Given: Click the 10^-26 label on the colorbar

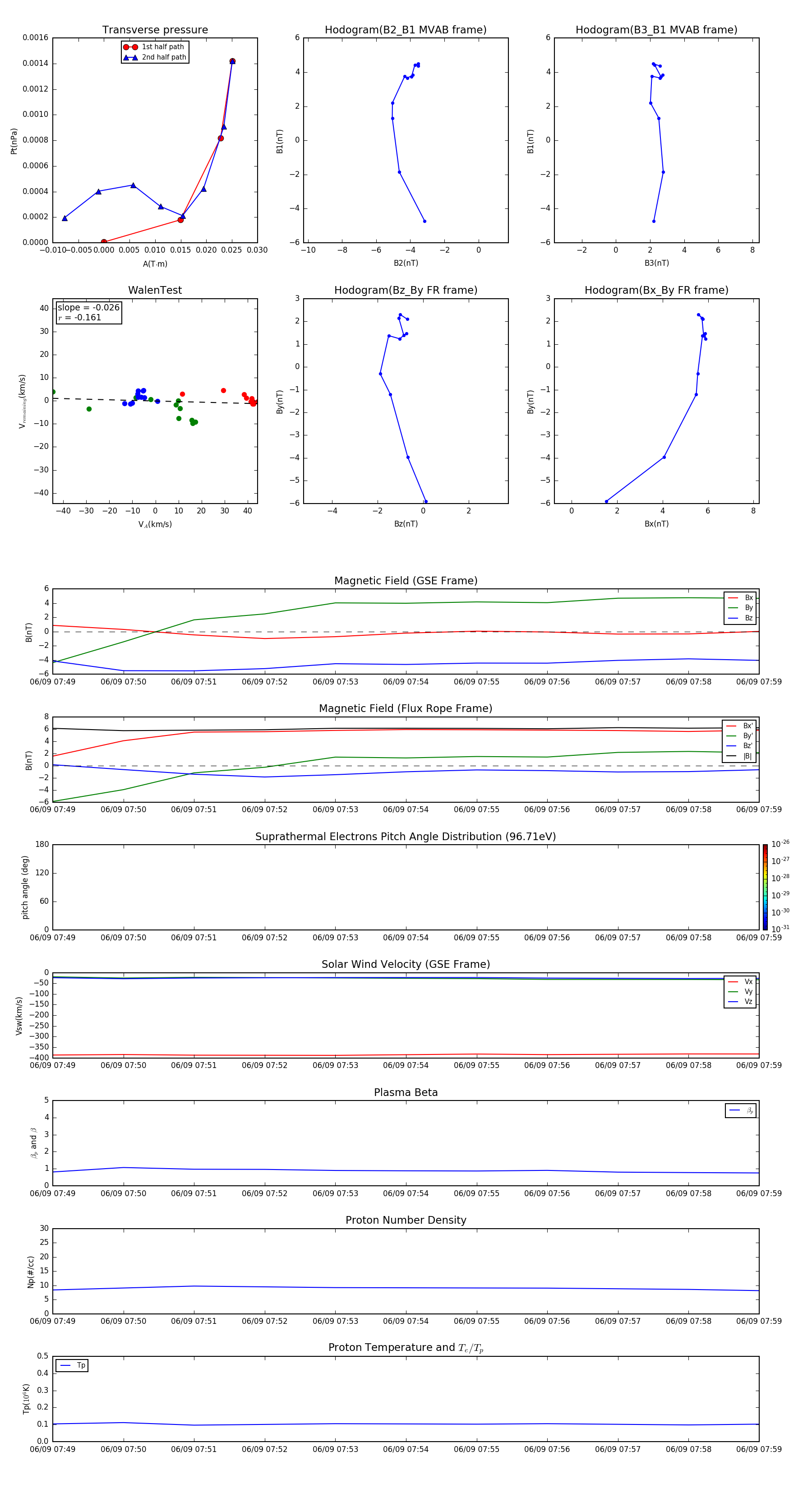Looking at the screenshot, I should (x=780, y=844).
